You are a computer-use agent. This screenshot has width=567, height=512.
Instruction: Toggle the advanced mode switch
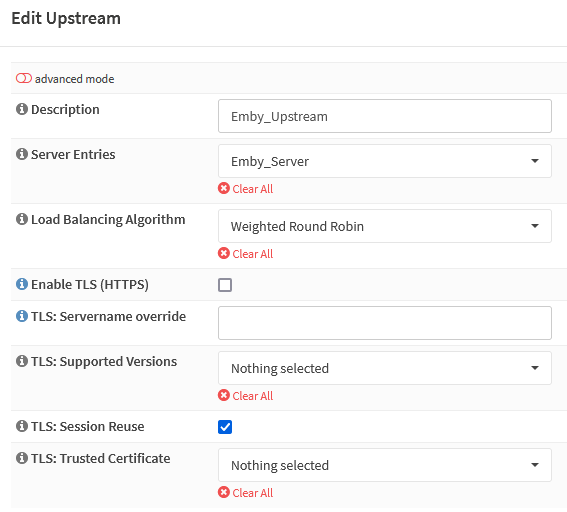pyautogui.click(x=24, y=78)
